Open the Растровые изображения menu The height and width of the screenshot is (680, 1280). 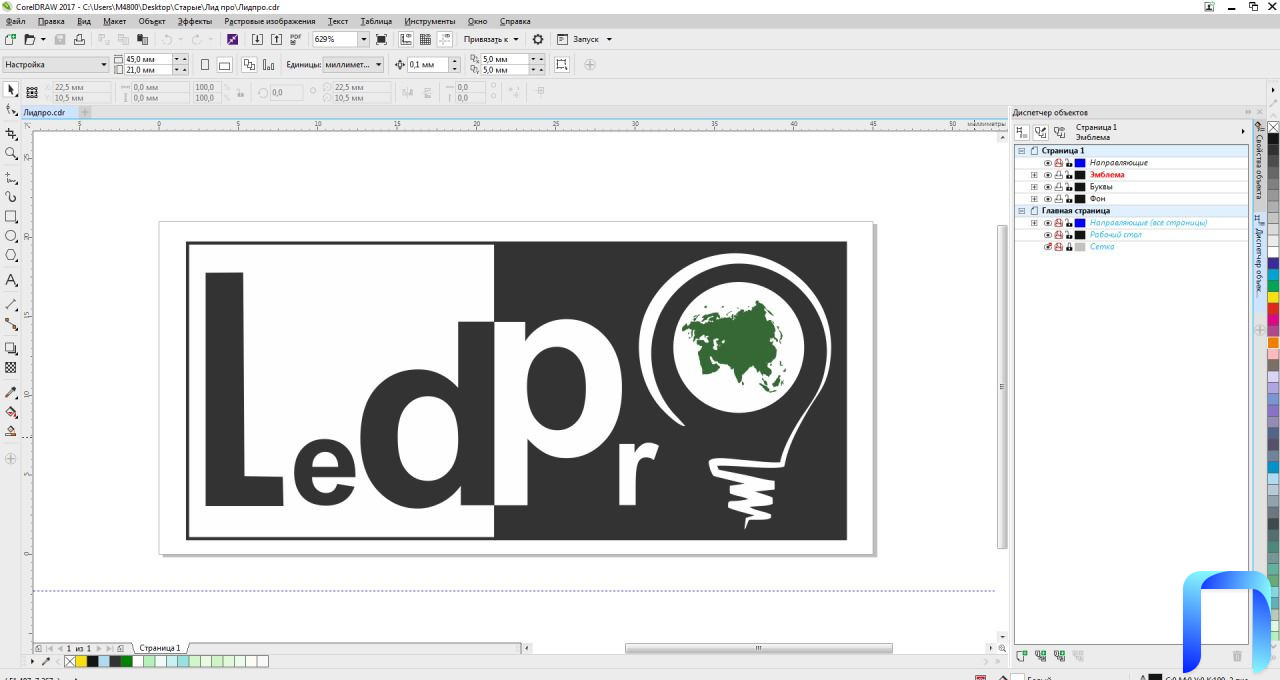tap(270, 21)
